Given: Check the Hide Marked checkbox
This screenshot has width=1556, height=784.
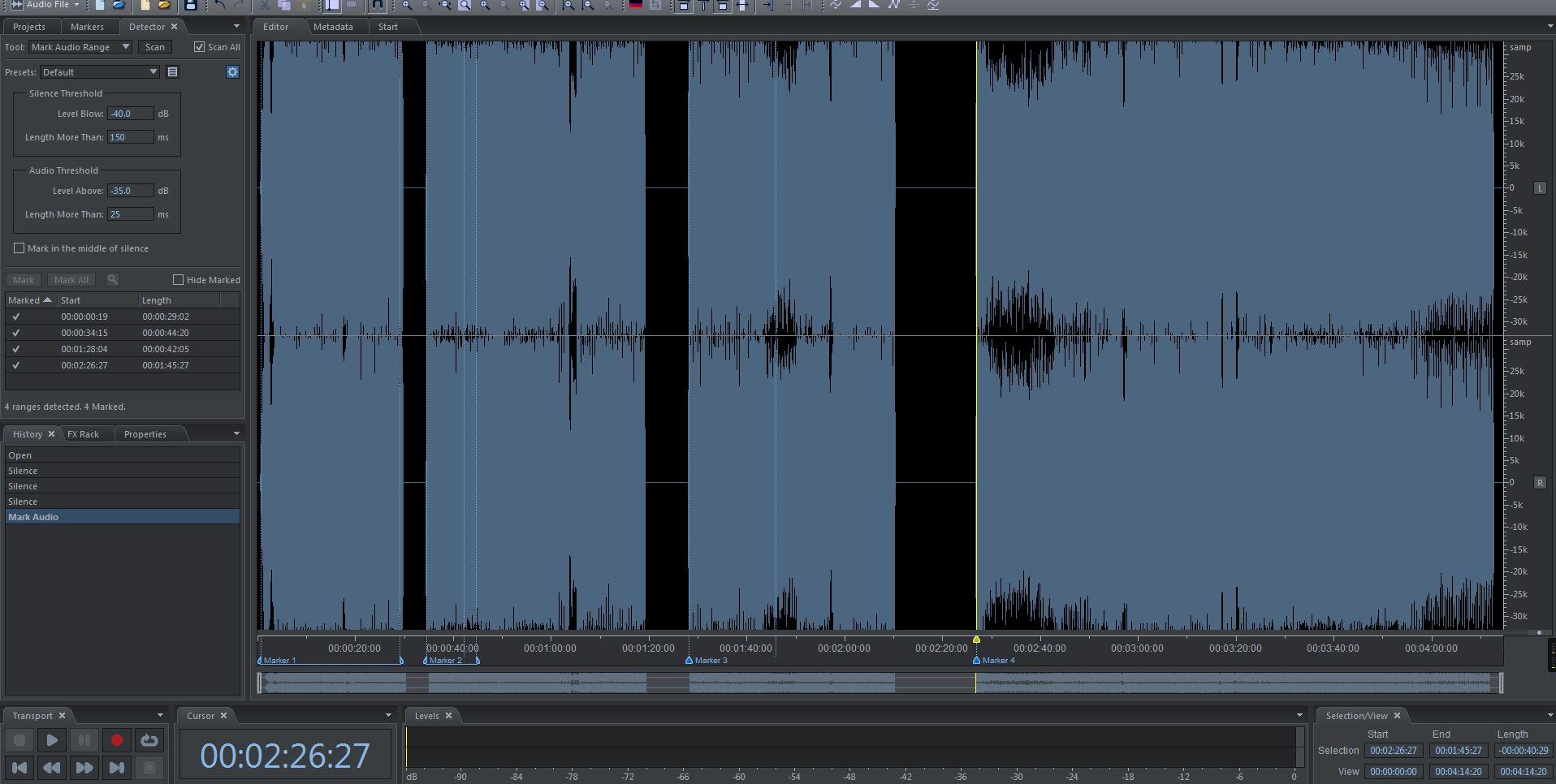Looking at the screenshot, I should [x=179, y=280].
